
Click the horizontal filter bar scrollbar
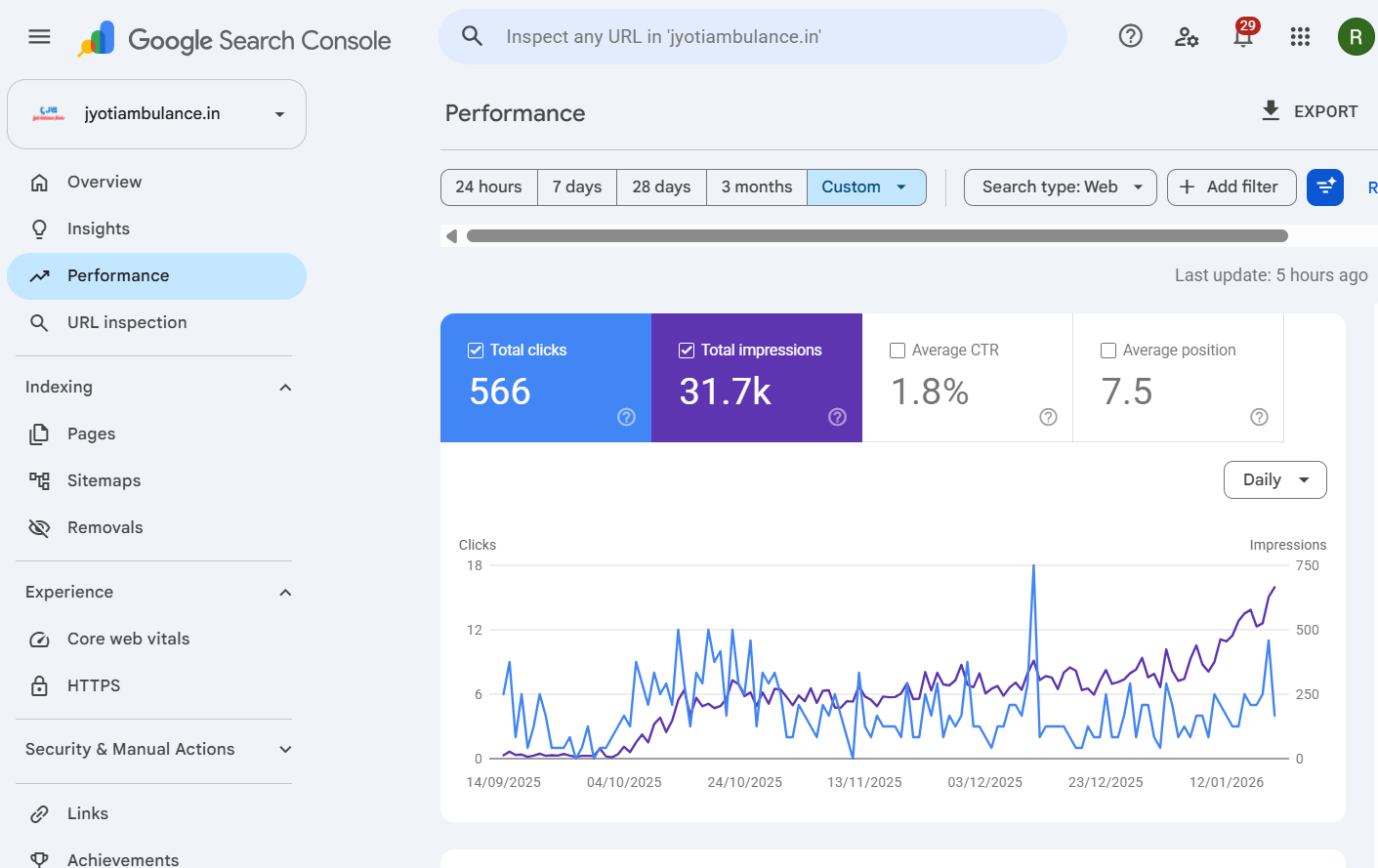(877, 235)
